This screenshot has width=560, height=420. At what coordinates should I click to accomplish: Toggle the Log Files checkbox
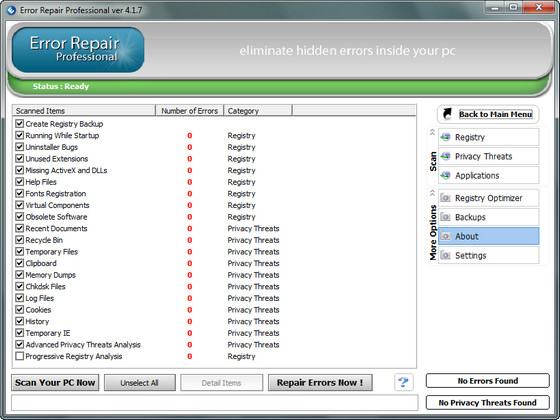(20, 298)
